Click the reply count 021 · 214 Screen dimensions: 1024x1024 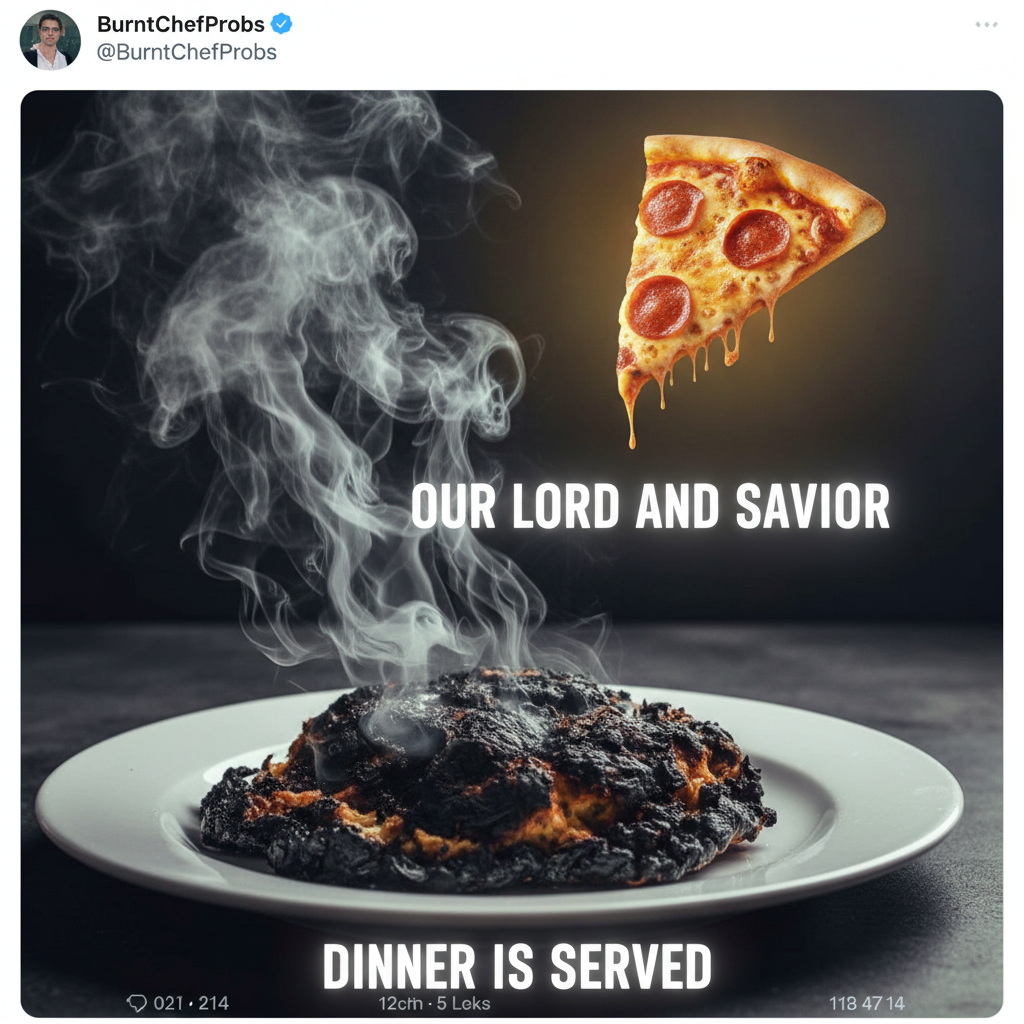191,1002
